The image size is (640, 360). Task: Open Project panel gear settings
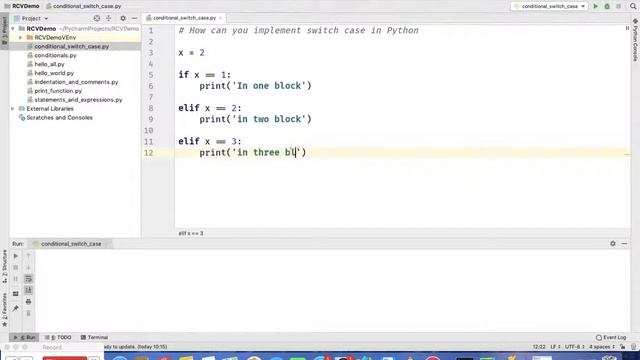(x=123, y=18)
